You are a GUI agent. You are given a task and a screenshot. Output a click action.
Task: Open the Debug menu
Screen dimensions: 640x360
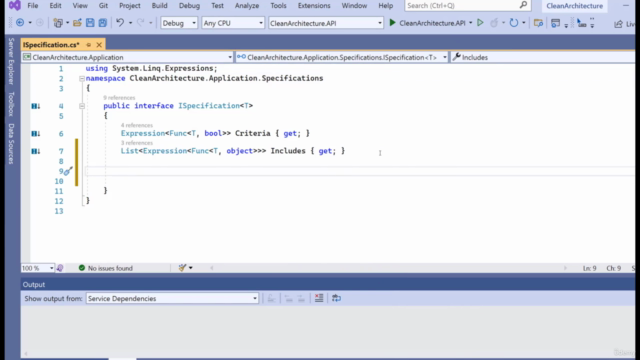point(189,6)
